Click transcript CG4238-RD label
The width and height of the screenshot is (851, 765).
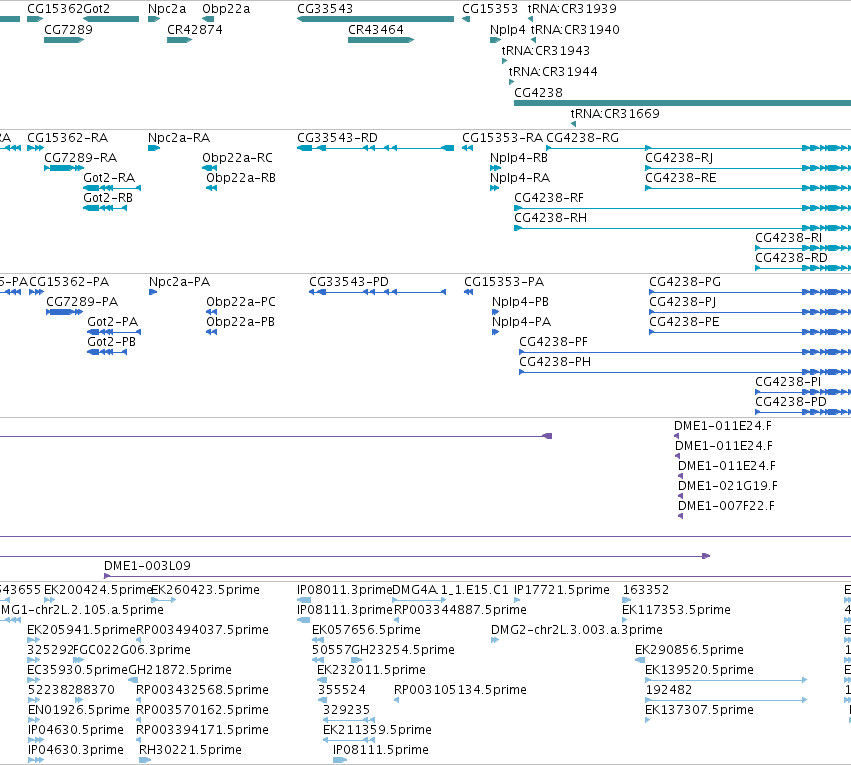791,258
